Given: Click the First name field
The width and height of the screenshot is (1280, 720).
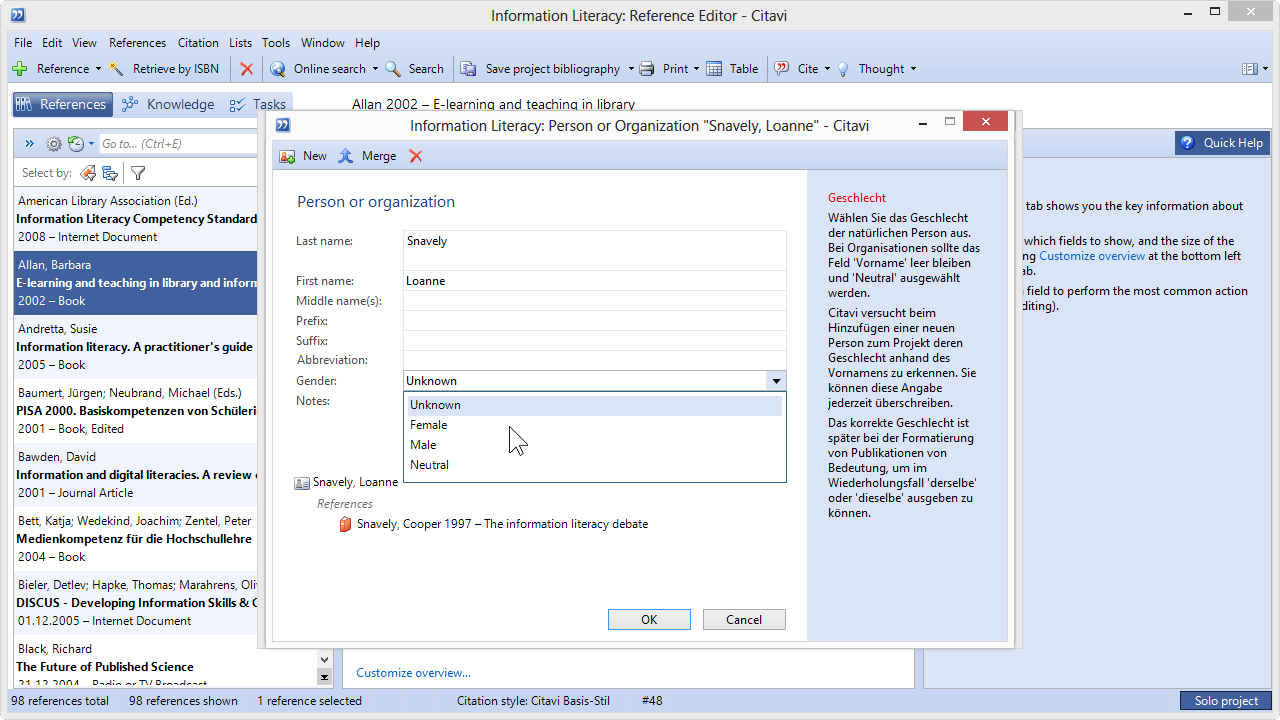Looking at the screenshot, I should pos(595,281).
